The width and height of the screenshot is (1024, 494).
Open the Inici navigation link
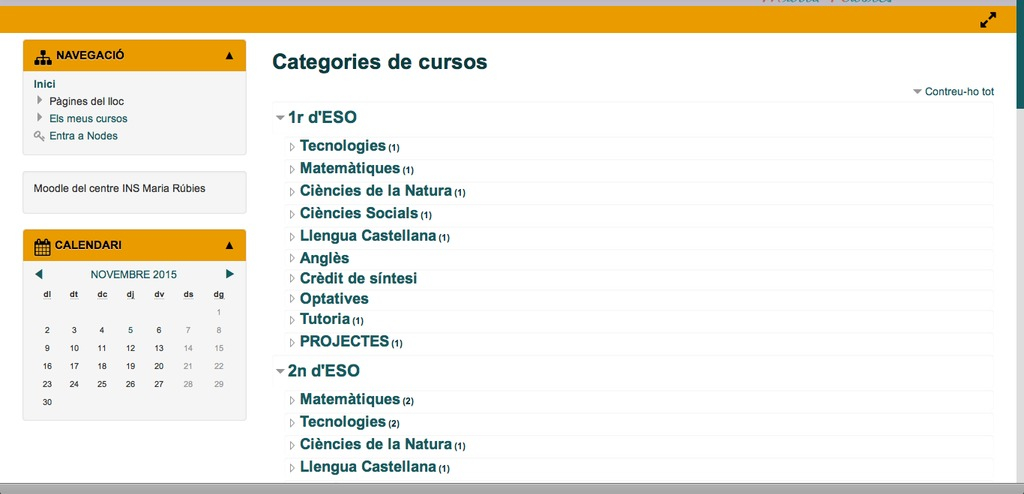(x=45, y=84)
